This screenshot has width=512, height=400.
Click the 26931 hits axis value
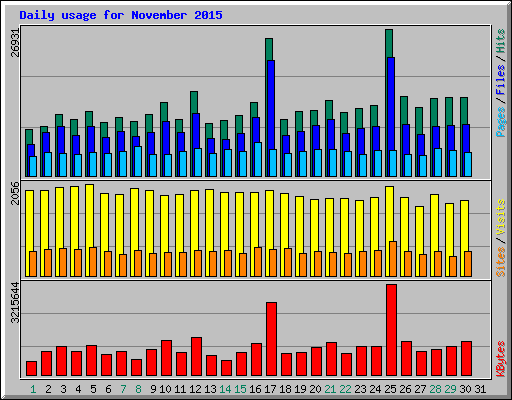click(x=15, y=42)
